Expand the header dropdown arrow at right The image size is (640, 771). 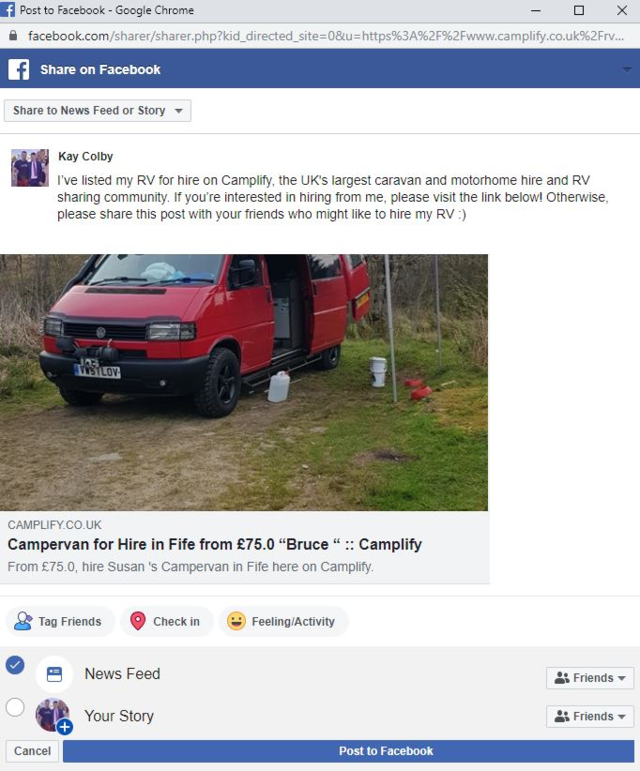pyautogui.click(x=627, y=70)
